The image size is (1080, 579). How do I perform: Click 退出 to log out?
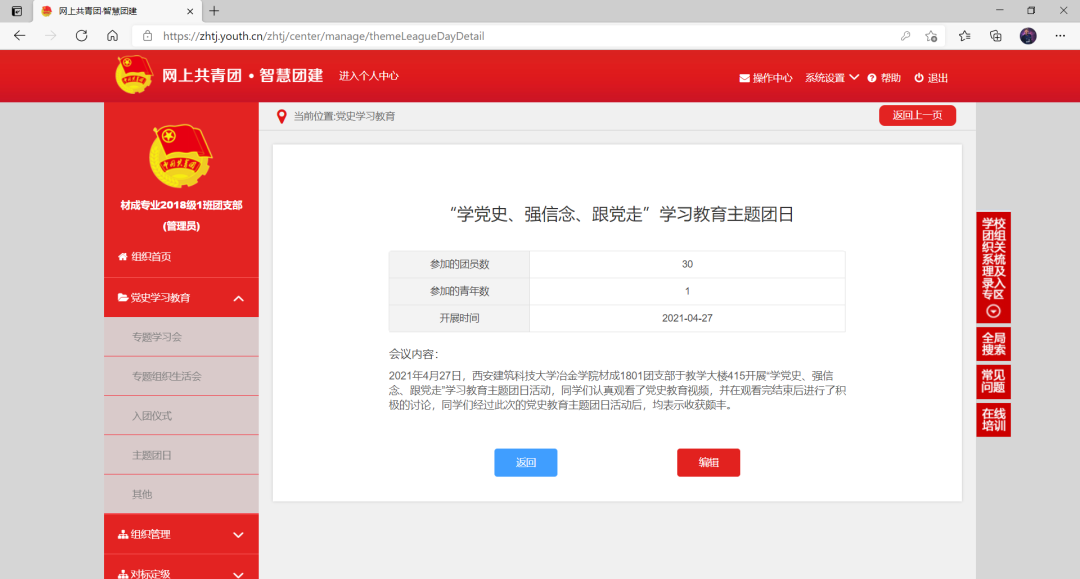pos(931,78)
